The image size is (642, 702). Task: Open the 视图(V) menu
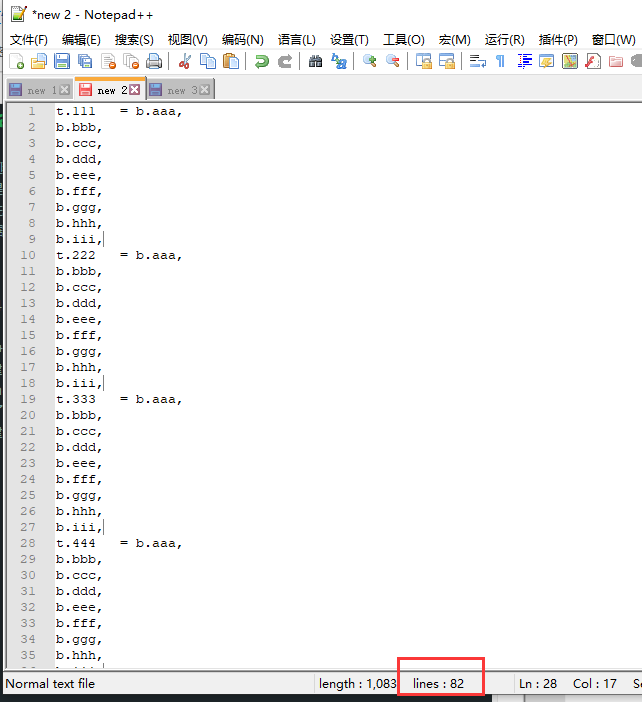click(188, 40)
